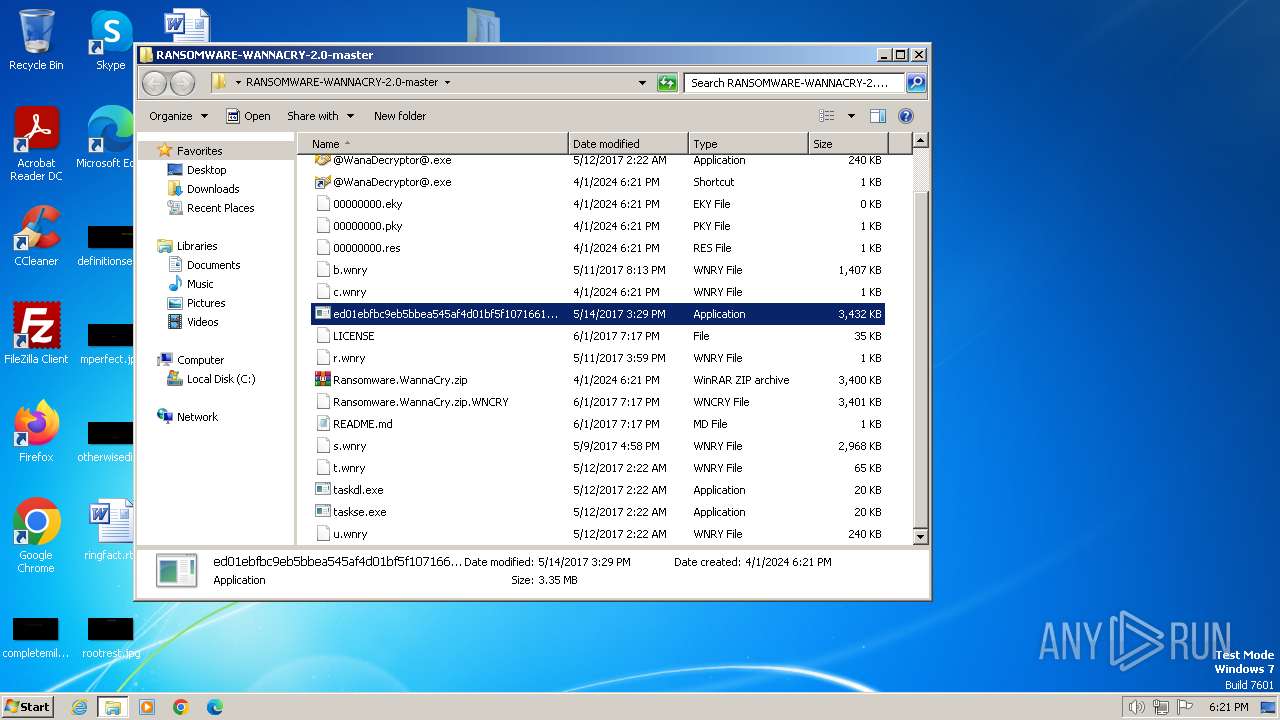Open the Pictures library
Screen dimensions: 1280x720
click(205, 303)
